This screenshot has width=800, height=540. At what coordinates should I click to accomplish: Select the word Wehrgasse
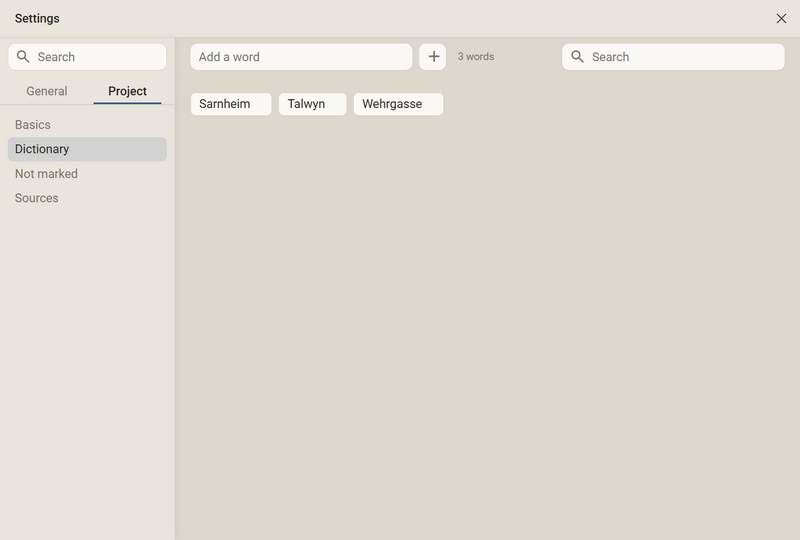398,104
